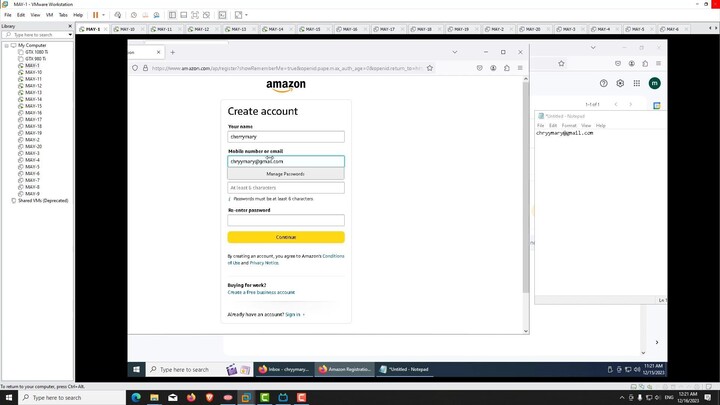Screen dimensions: 720x405
Task: Open a new Firefox tab with plus
Action: [173, 52]
